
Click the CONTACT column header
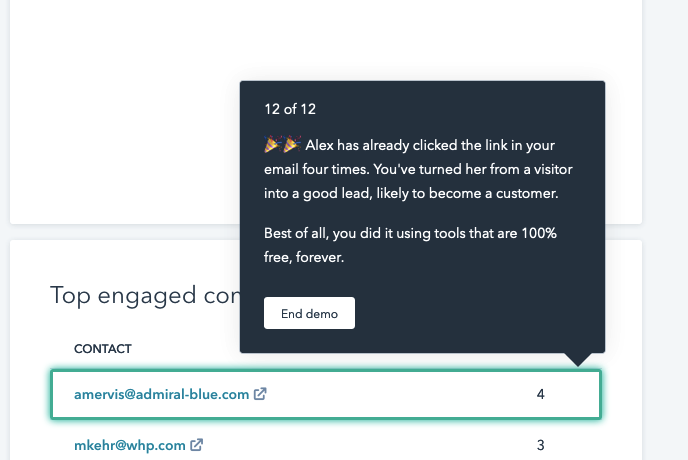pyautogui.click(x=103, y=349)
